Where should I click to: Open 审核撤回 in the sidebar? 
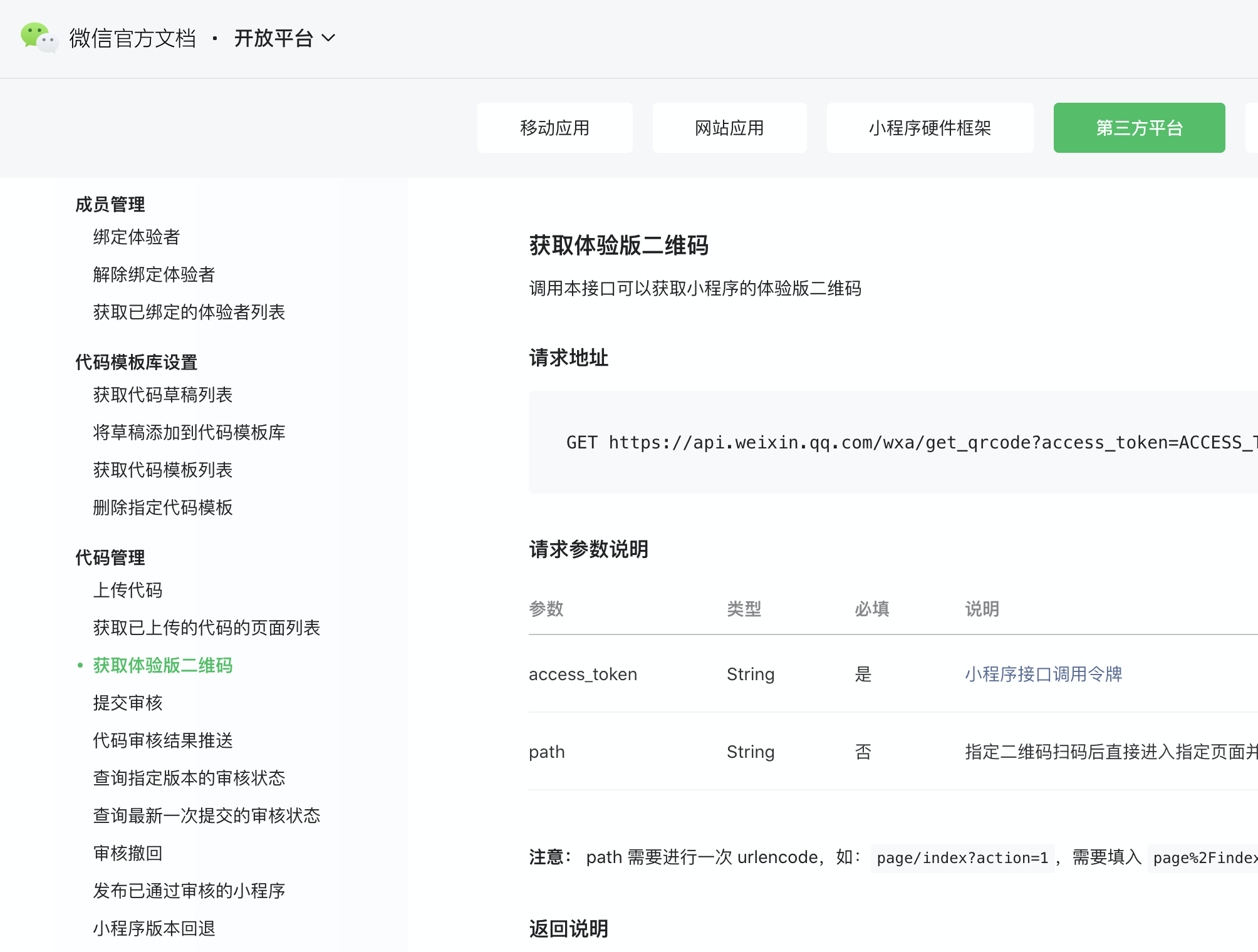pyautogui.click(x=128, y=853)
